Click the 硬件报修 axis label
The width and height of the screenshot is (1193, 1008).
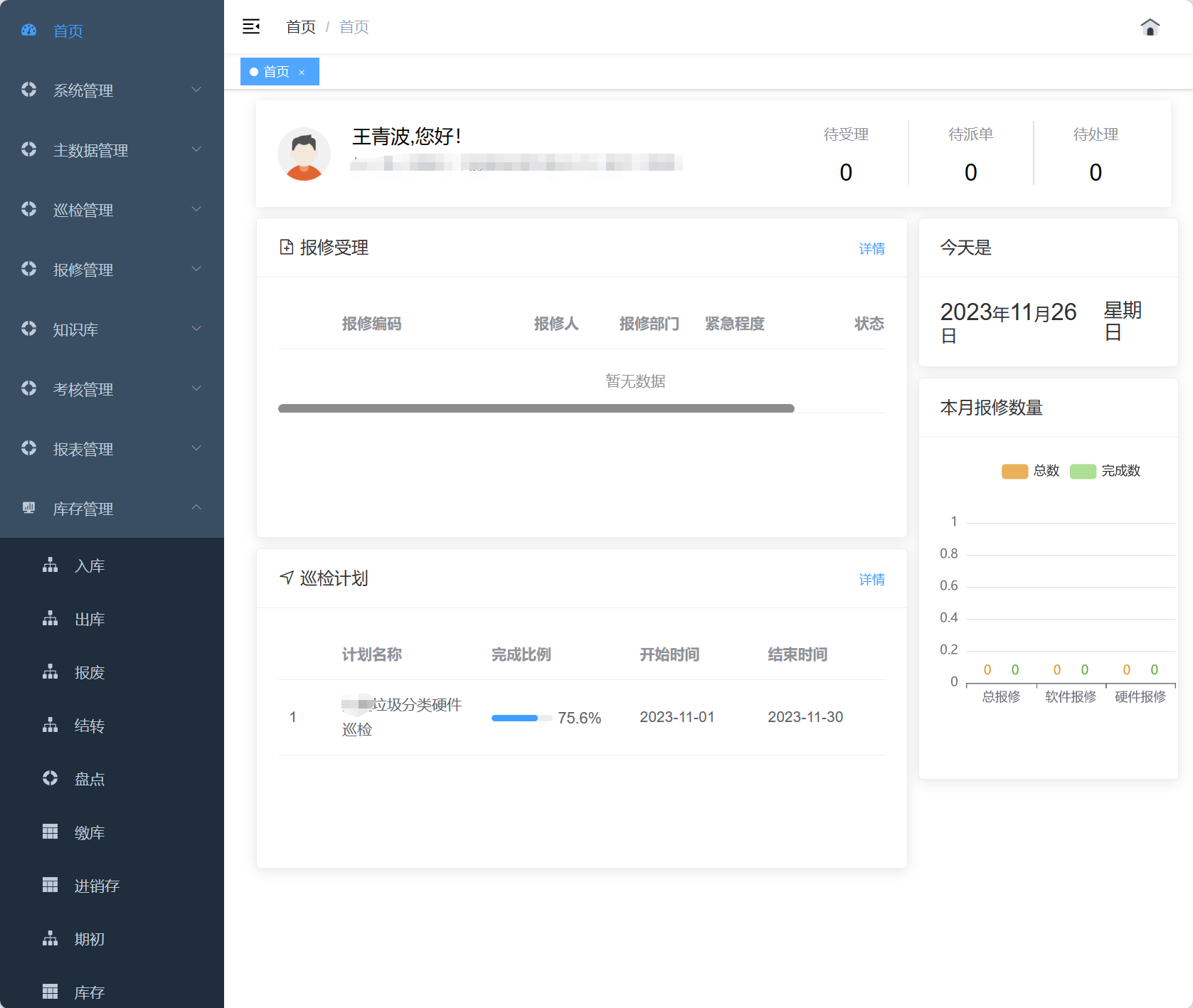[x=1140, y=696]
